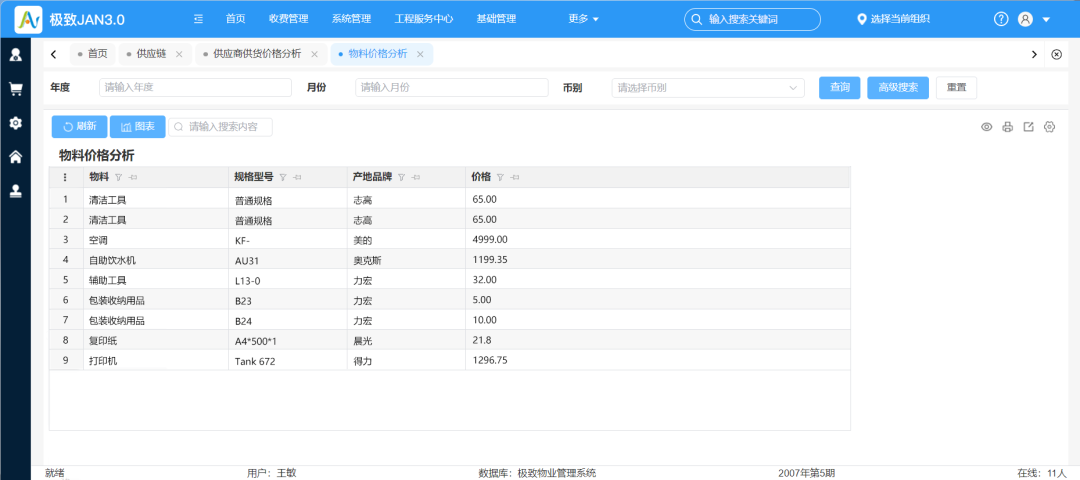Click the 复印纸 cell

(x=156, y=340)
